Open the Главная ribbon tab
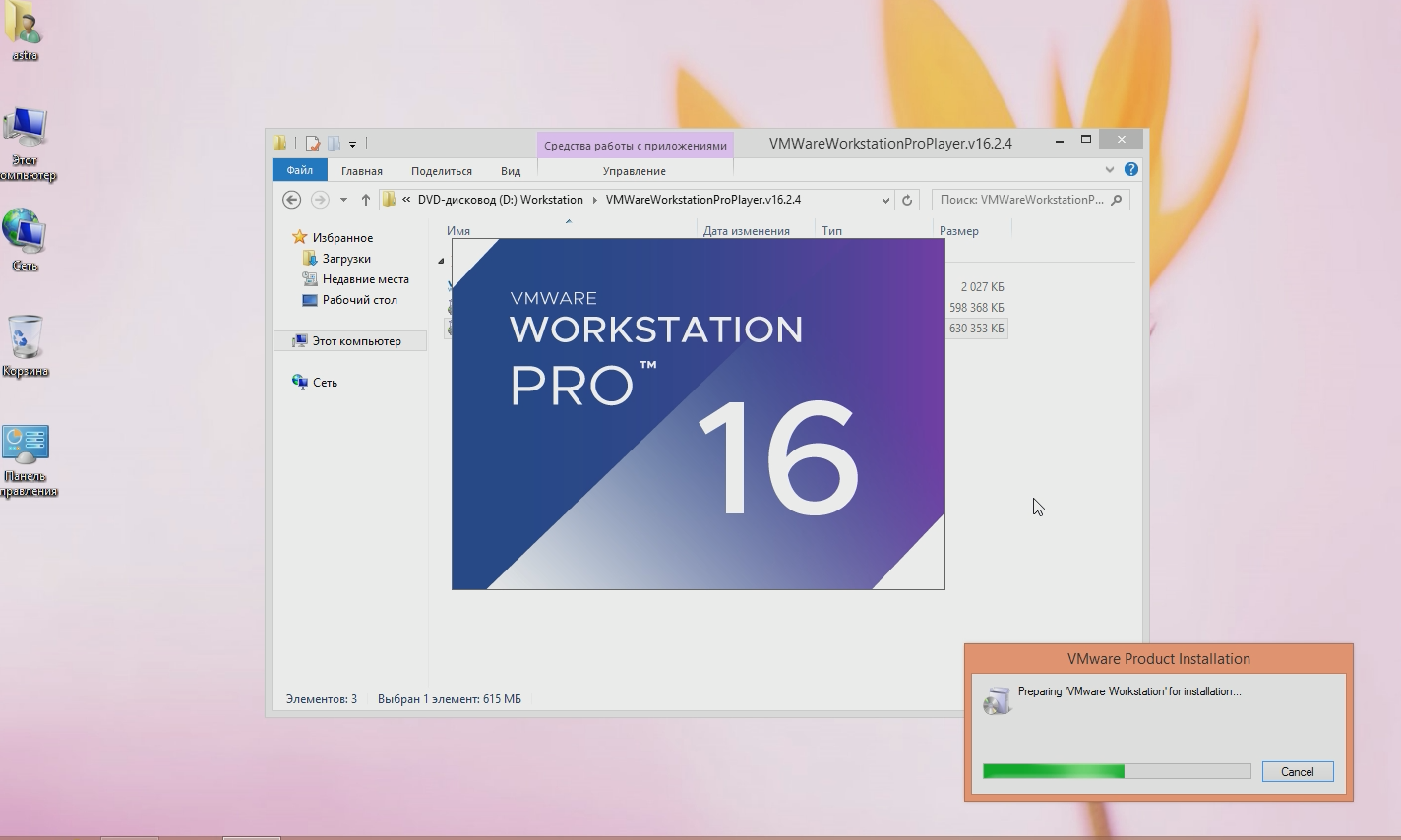 tap(362, 171)
